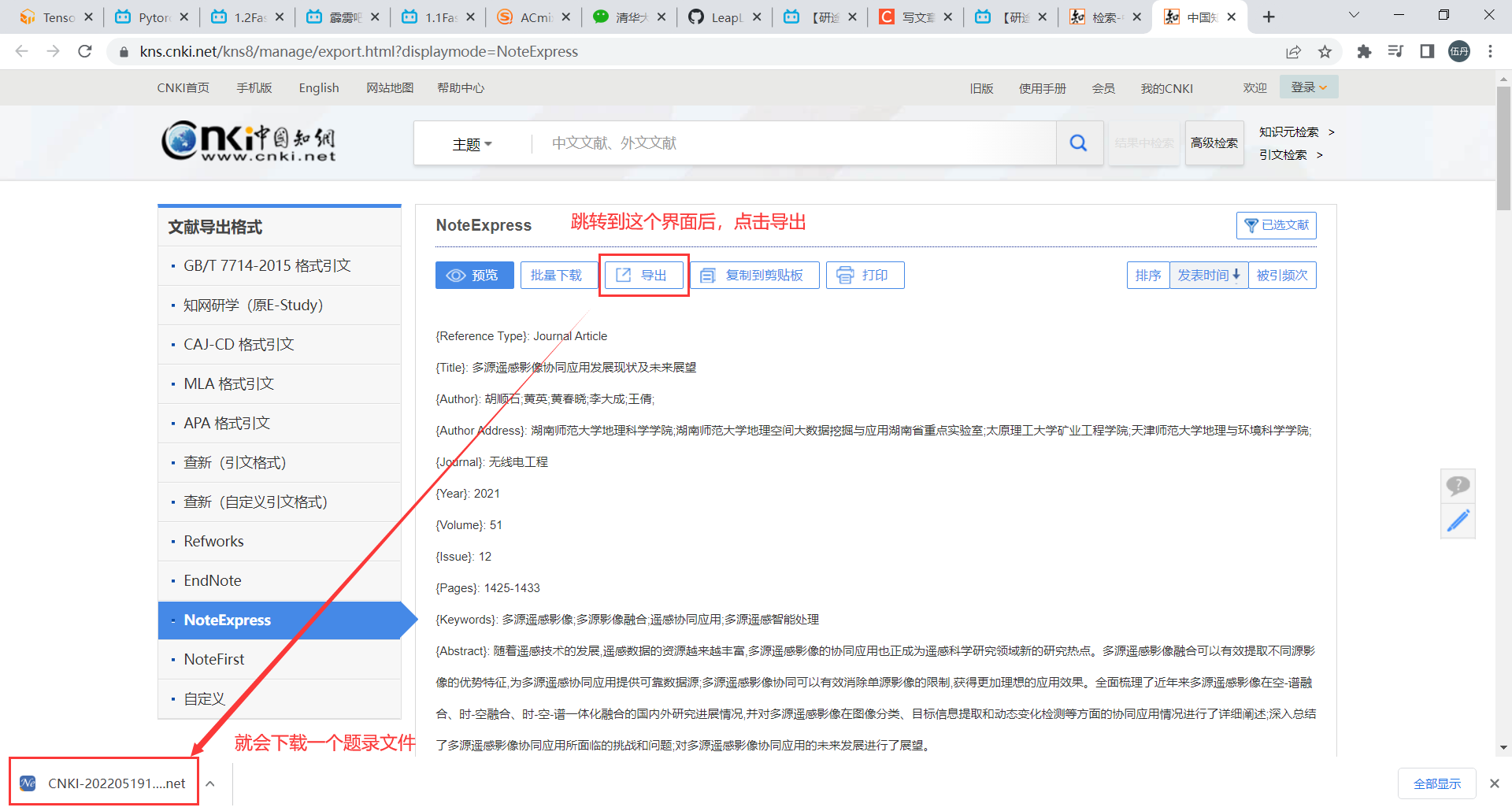The height and width of the screenshot is (811, 1512).
Task: Expand the 登录 dropdown chevron
Action: (1322, 87)
